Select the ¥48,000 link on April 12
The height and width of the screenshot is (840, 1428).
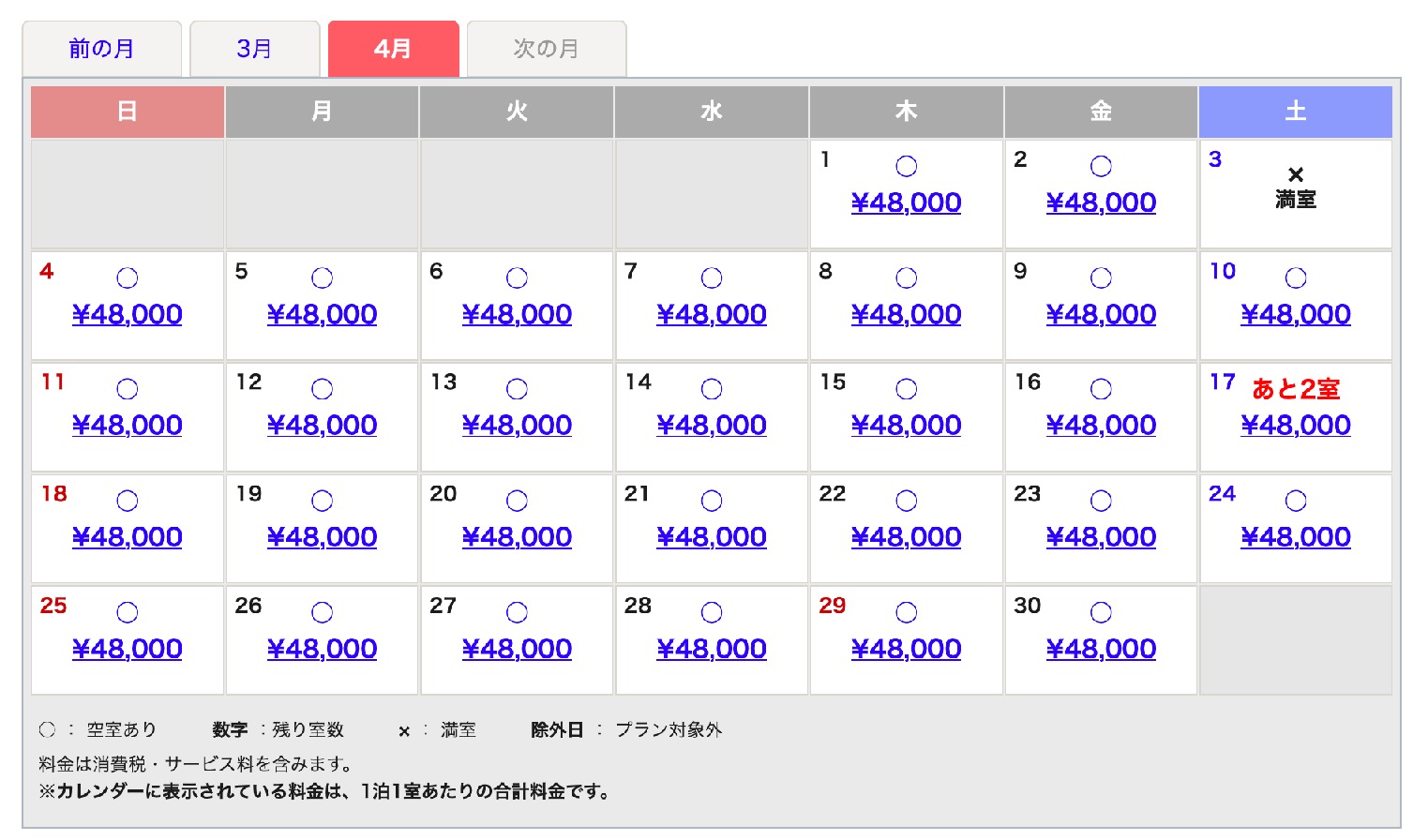[322, 426]
